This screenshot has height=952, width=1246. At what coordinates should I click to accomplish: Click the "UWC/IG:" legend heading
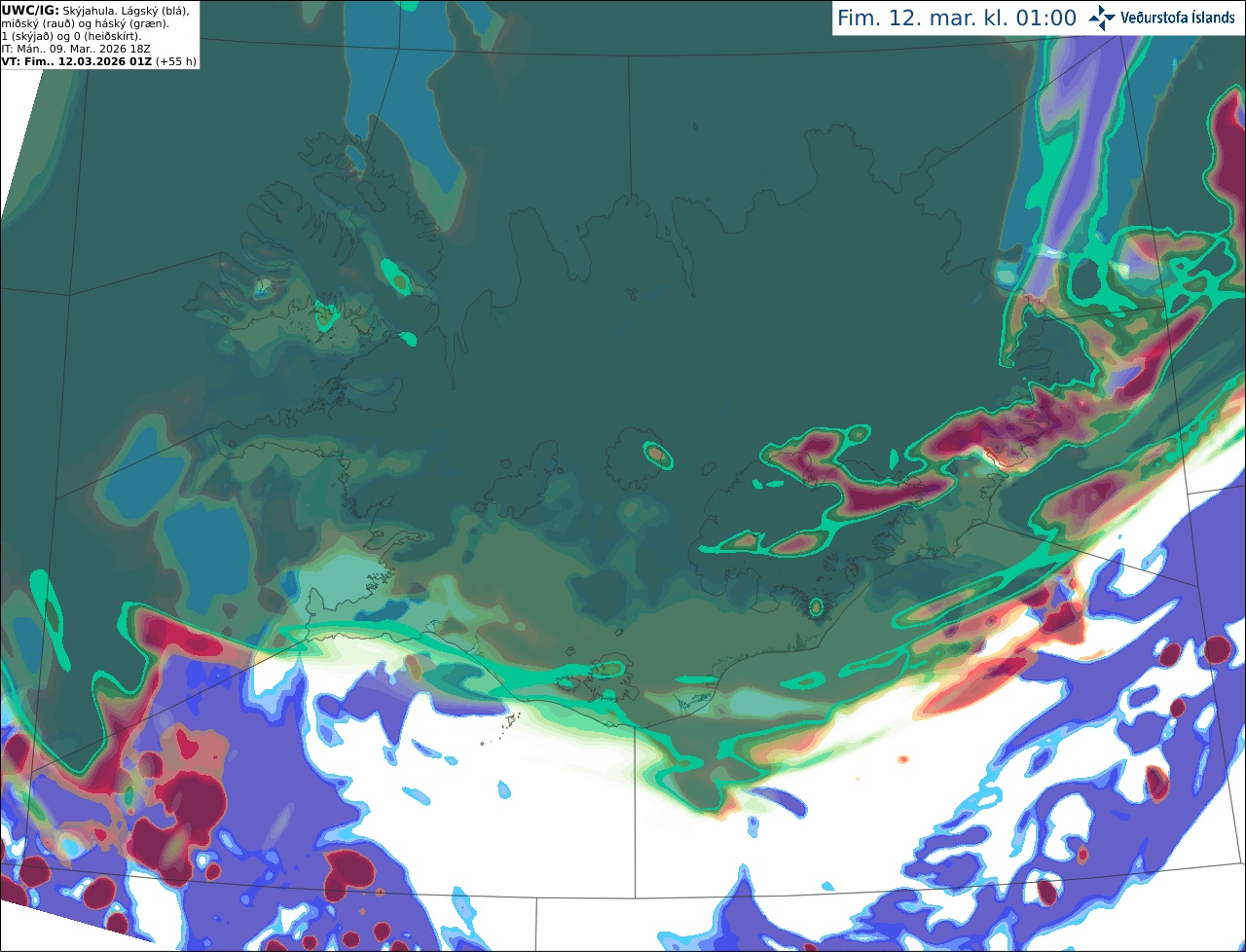pyautogui.click(x=29, y=10)
